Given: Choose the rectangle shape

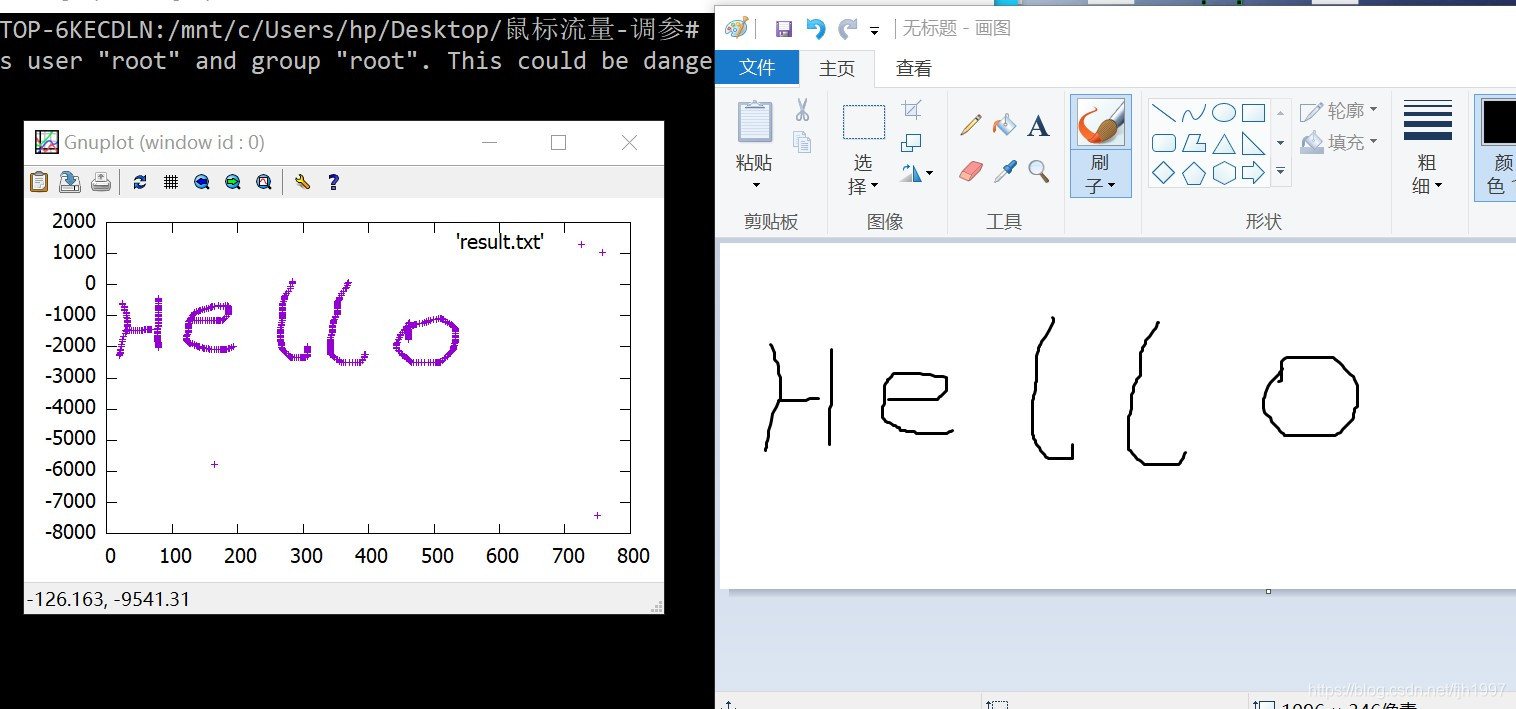Looking at the screenshot, I should coord(1254,112).
